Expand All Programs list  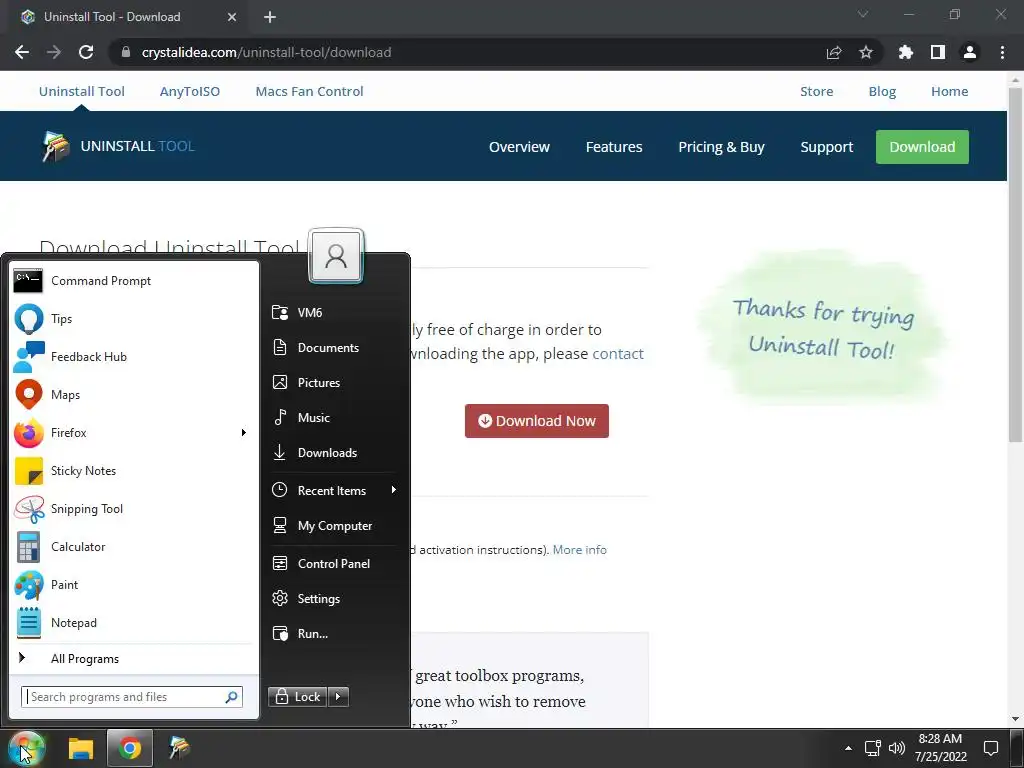(133, 658)
